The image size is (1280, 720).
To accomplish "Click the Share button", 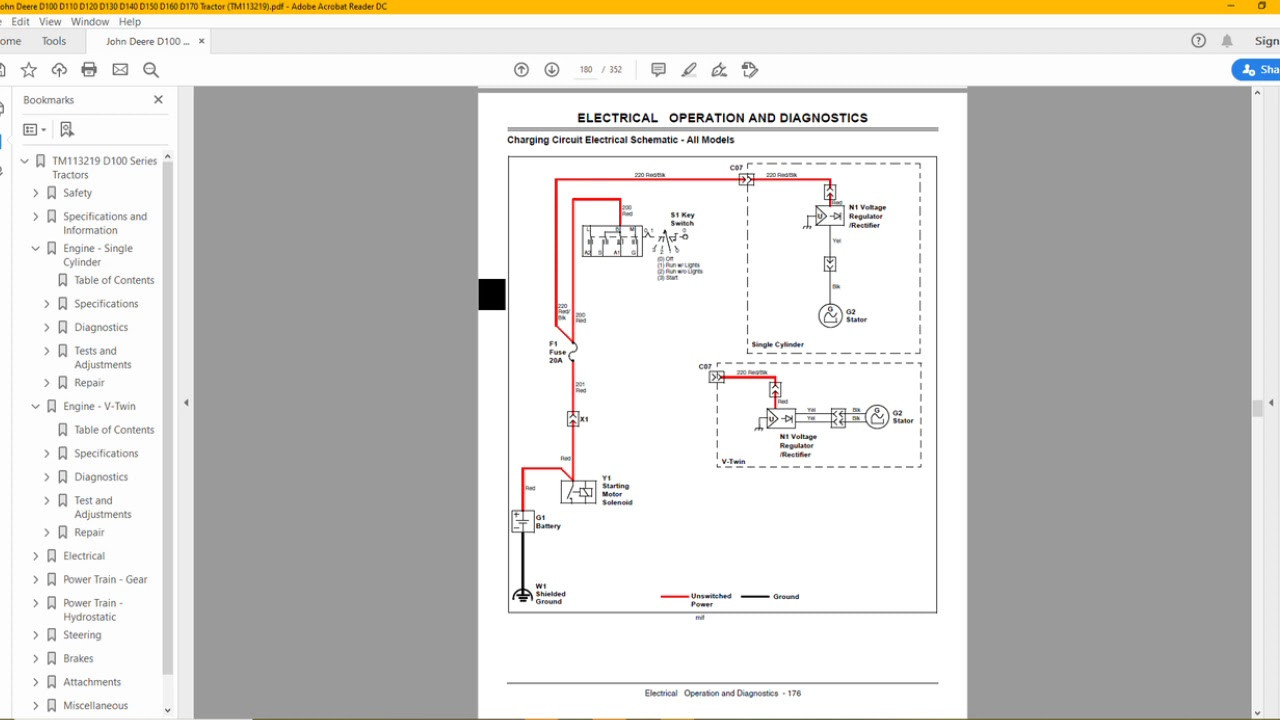I will tap(1257, 70).
